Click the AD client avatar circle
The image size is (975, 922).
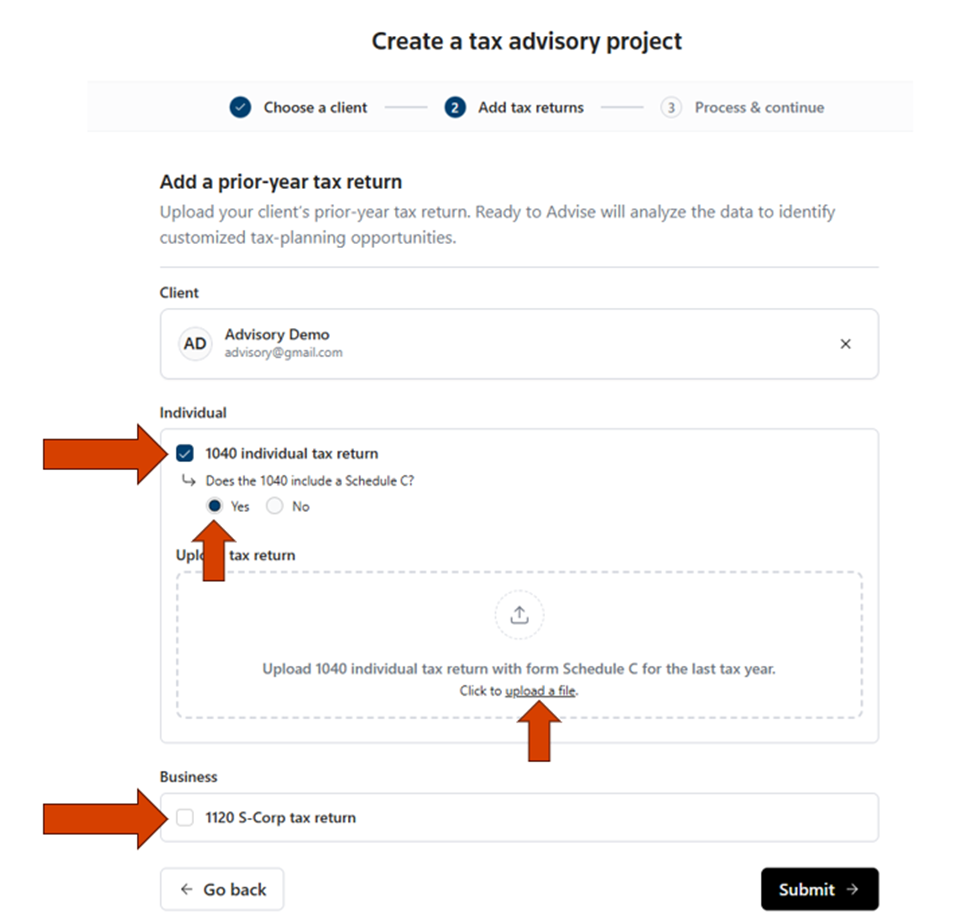pyautogui.click(x=195, y=344)
